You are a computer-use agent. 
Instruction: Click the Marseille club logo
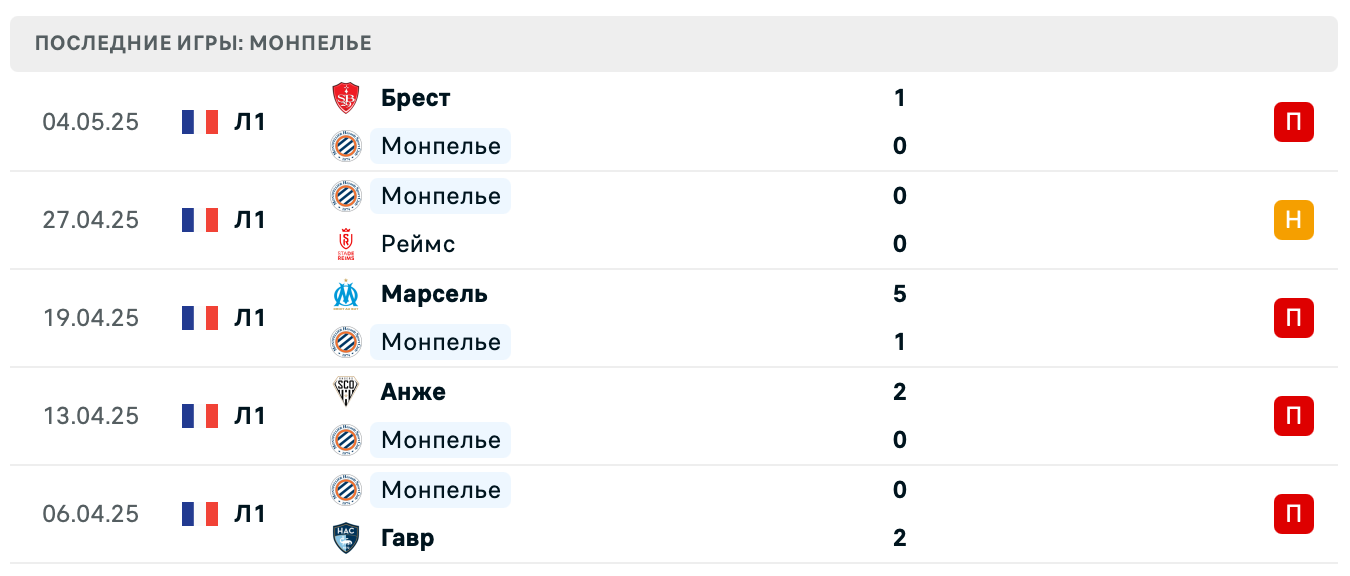(x=345, y=294)
